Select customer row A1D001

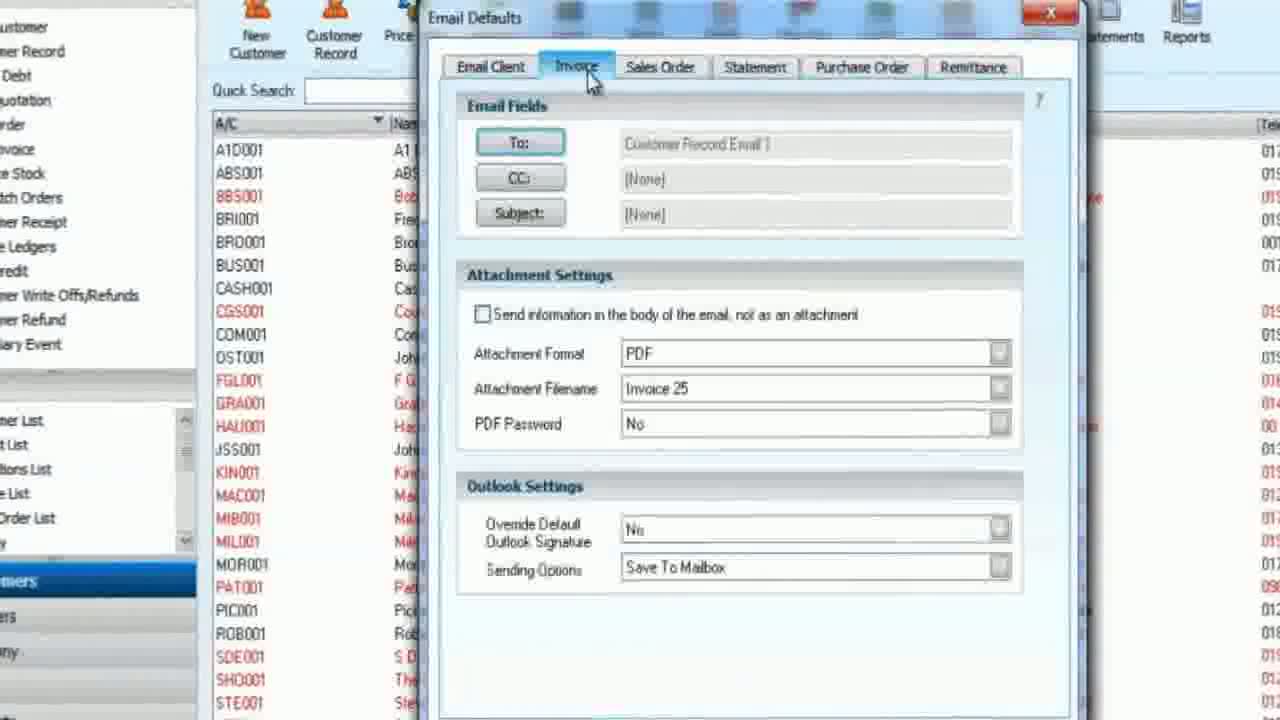[x=239, y=150]
